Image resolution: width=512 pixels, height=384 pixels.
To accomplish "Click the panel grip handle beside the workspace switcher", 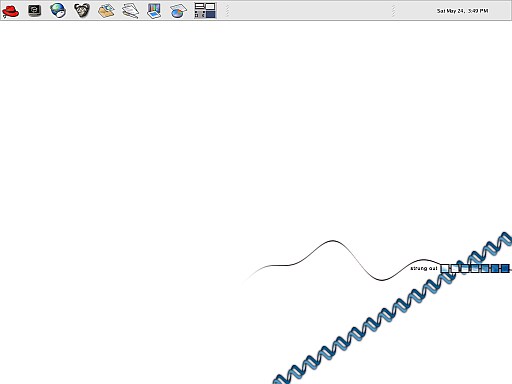I will 227,10.
